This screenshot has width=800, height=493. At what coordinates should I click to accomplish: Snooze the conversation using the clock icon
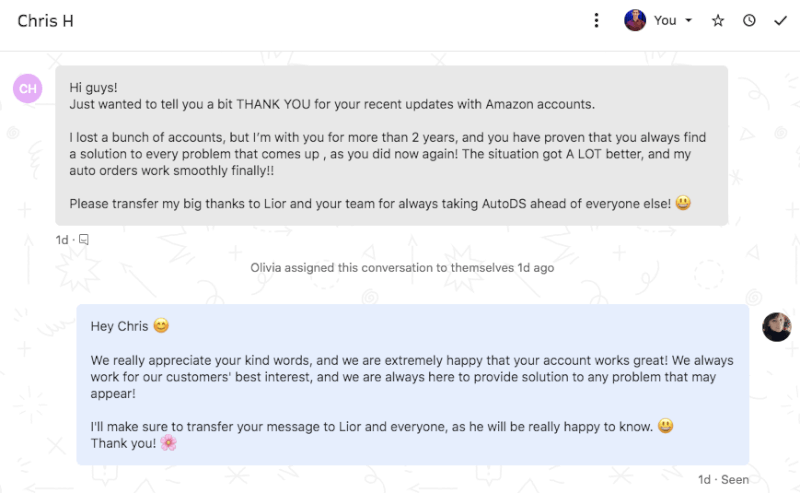pyautogui.click(x=749, y=20)
